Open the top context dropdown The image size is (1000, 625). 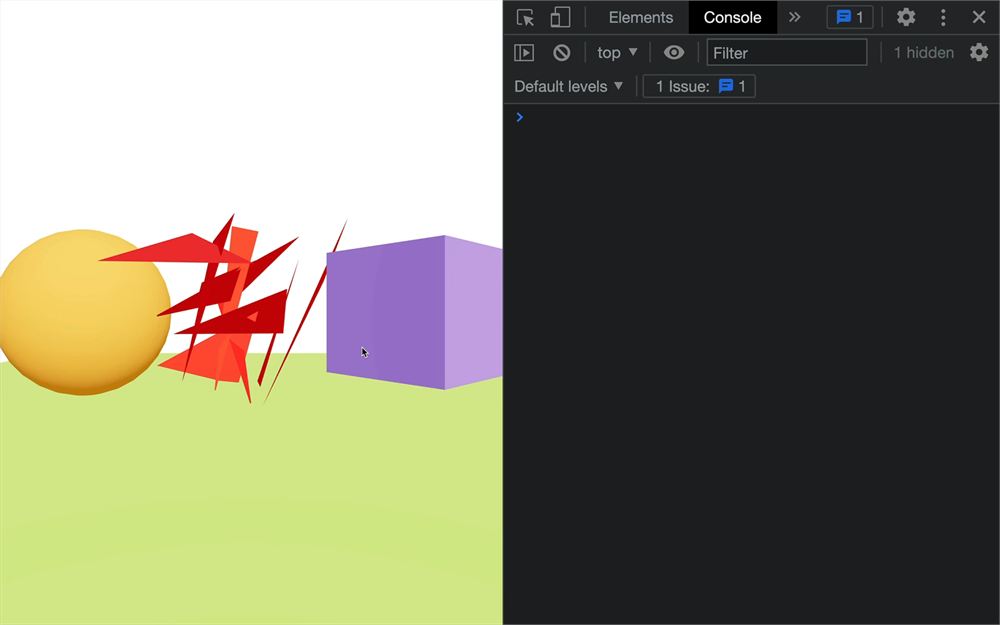coord(617,52)
